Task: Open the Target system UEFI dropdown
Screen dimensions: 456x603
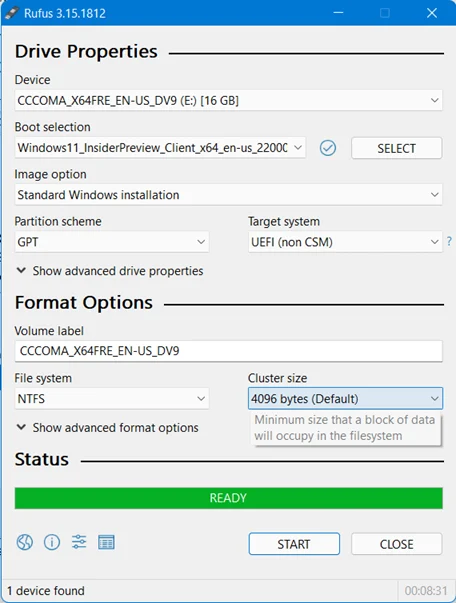Action: (345, 242)
